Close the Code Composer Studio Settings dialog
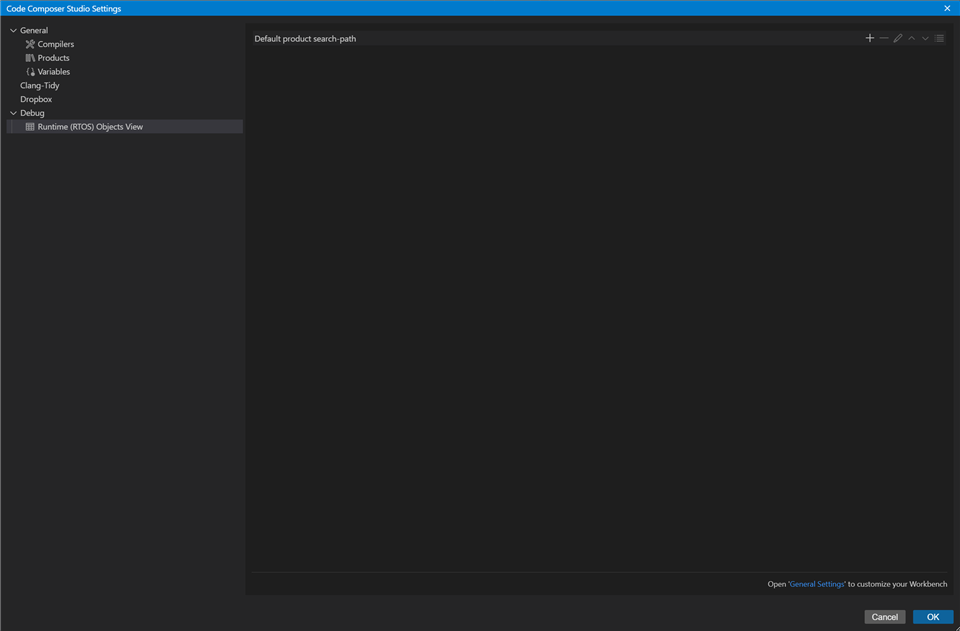 point(947,8)
